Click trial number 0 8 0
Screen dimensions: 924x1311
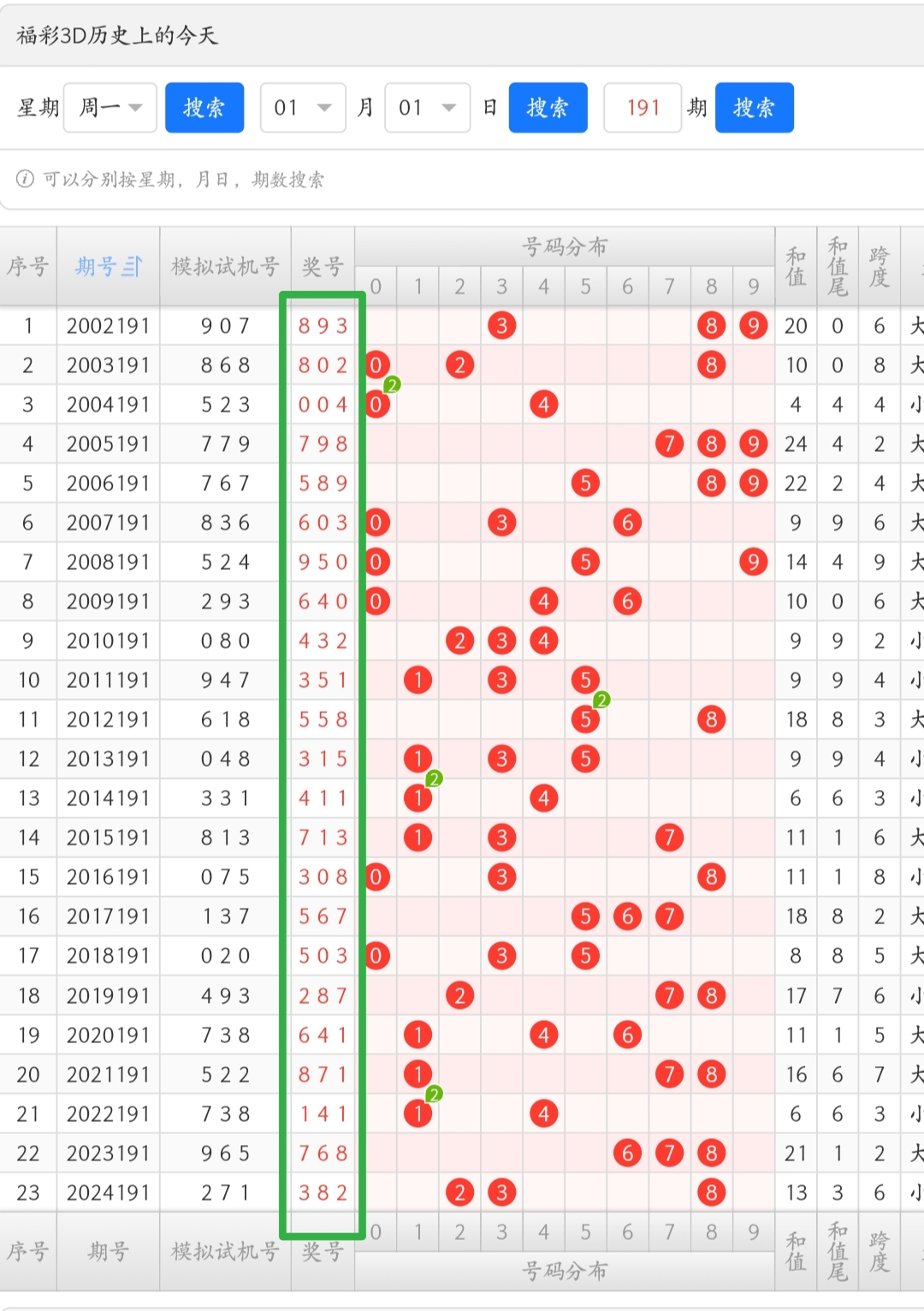[225, 641]
